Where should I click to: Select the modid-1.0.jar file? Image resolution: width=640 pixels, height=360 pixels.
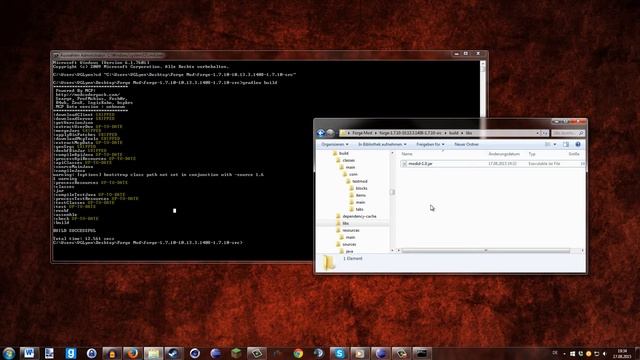(492, 164)
